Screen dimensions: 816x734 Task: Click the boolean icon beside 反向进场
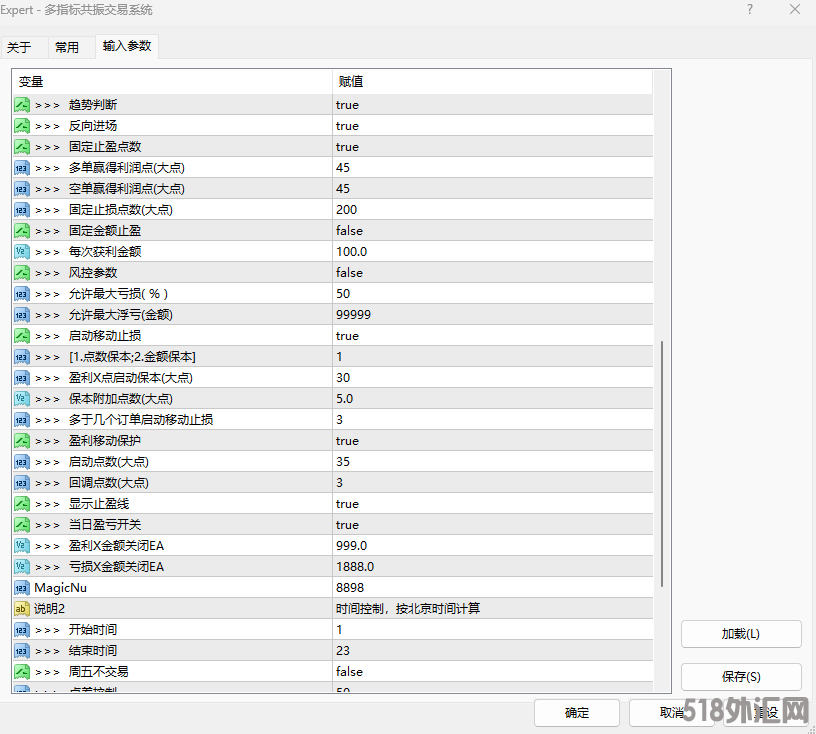click(22, 126)
